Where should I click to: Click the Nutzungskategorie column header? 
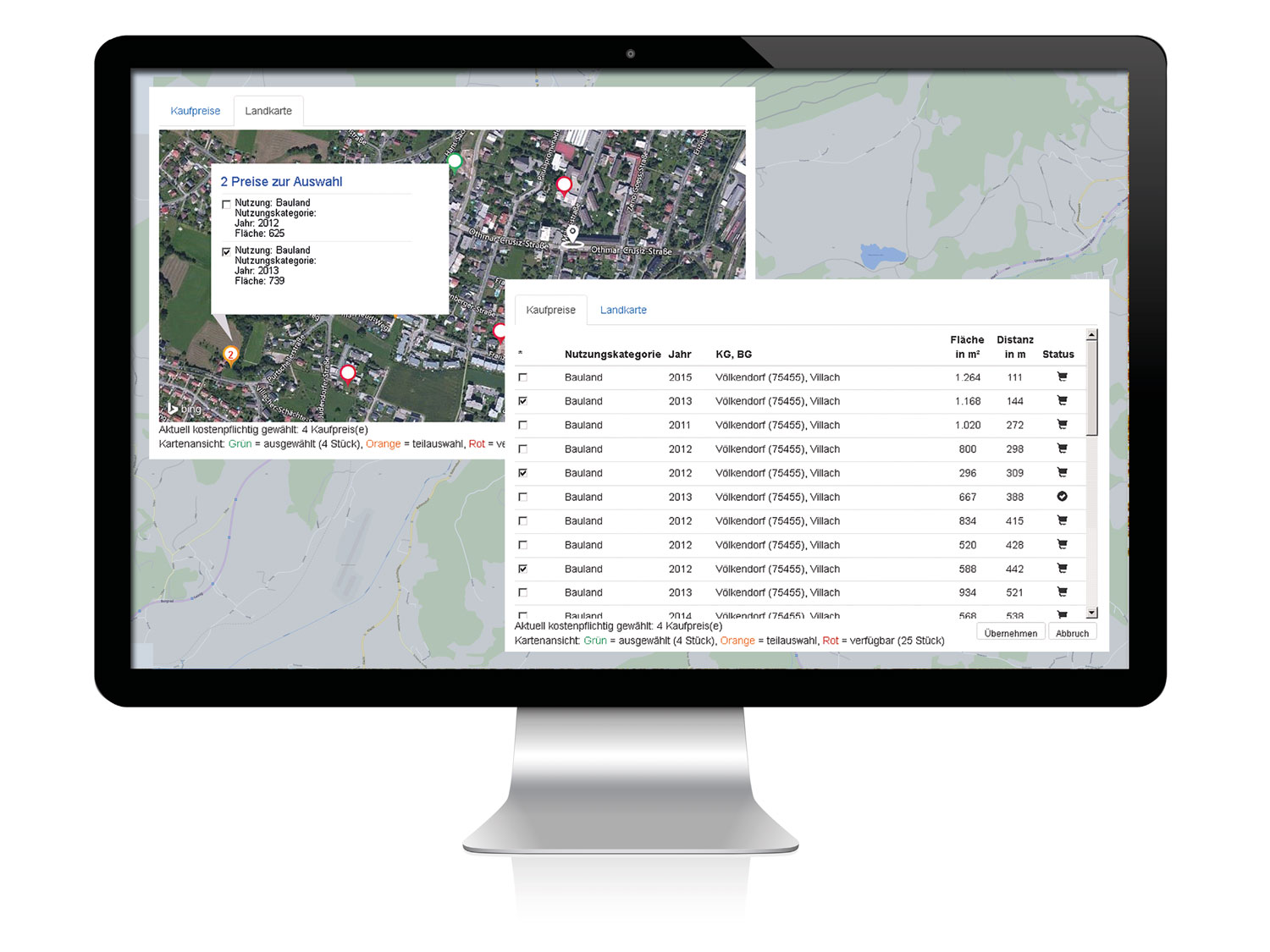click(x=612, y=355)
